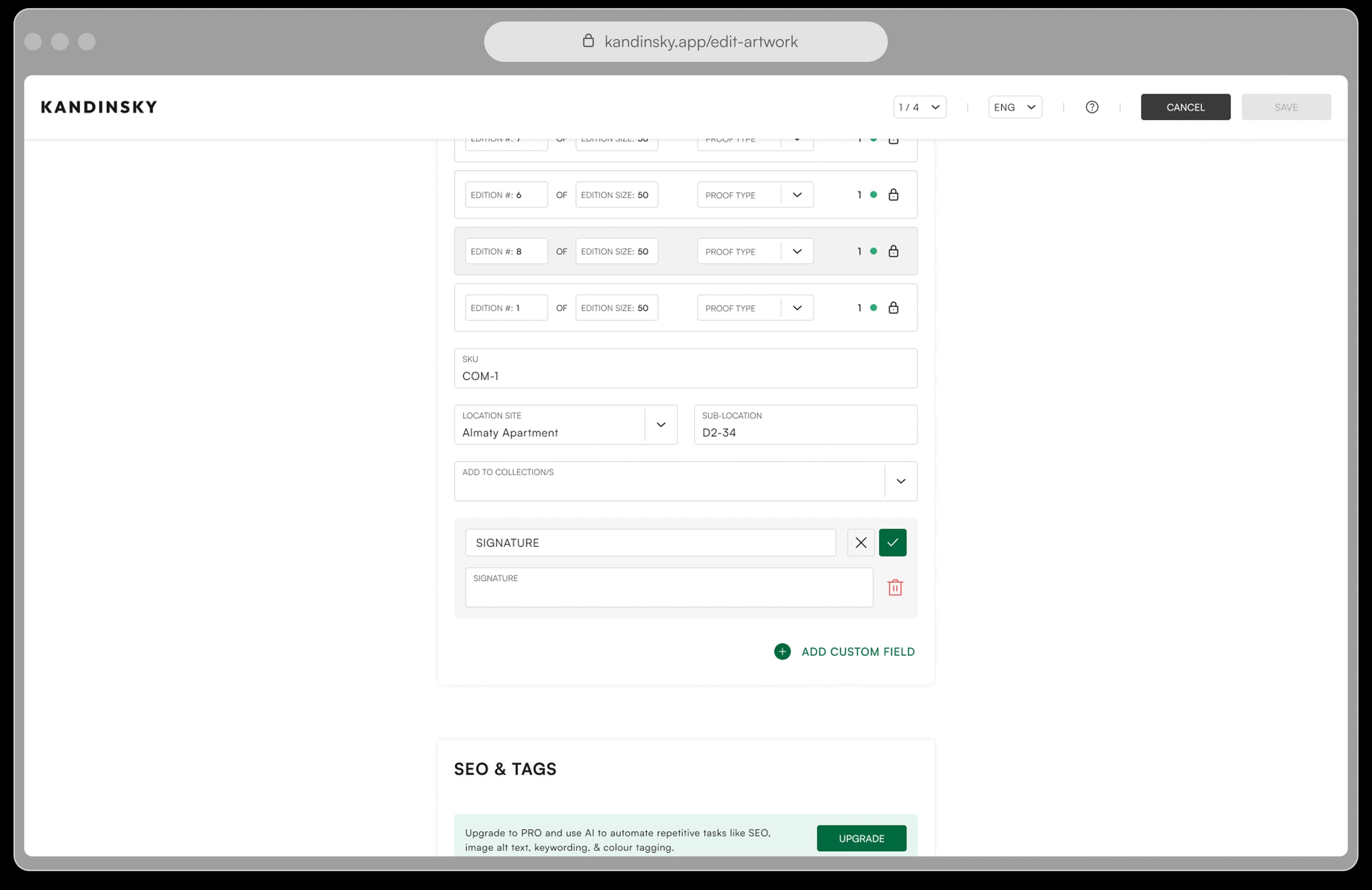Click the CANCEL button
This screenshot has width=1372, height=890.
pos(1185,107)
